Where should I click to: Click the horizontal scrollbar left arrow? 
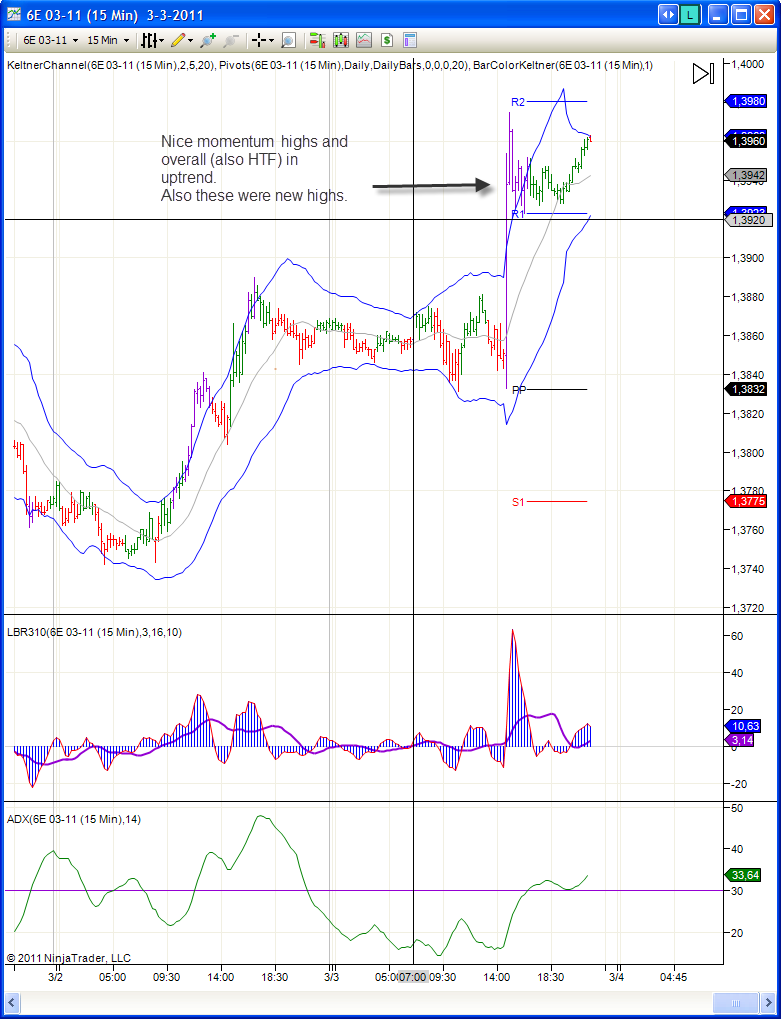click(10, 1001)
